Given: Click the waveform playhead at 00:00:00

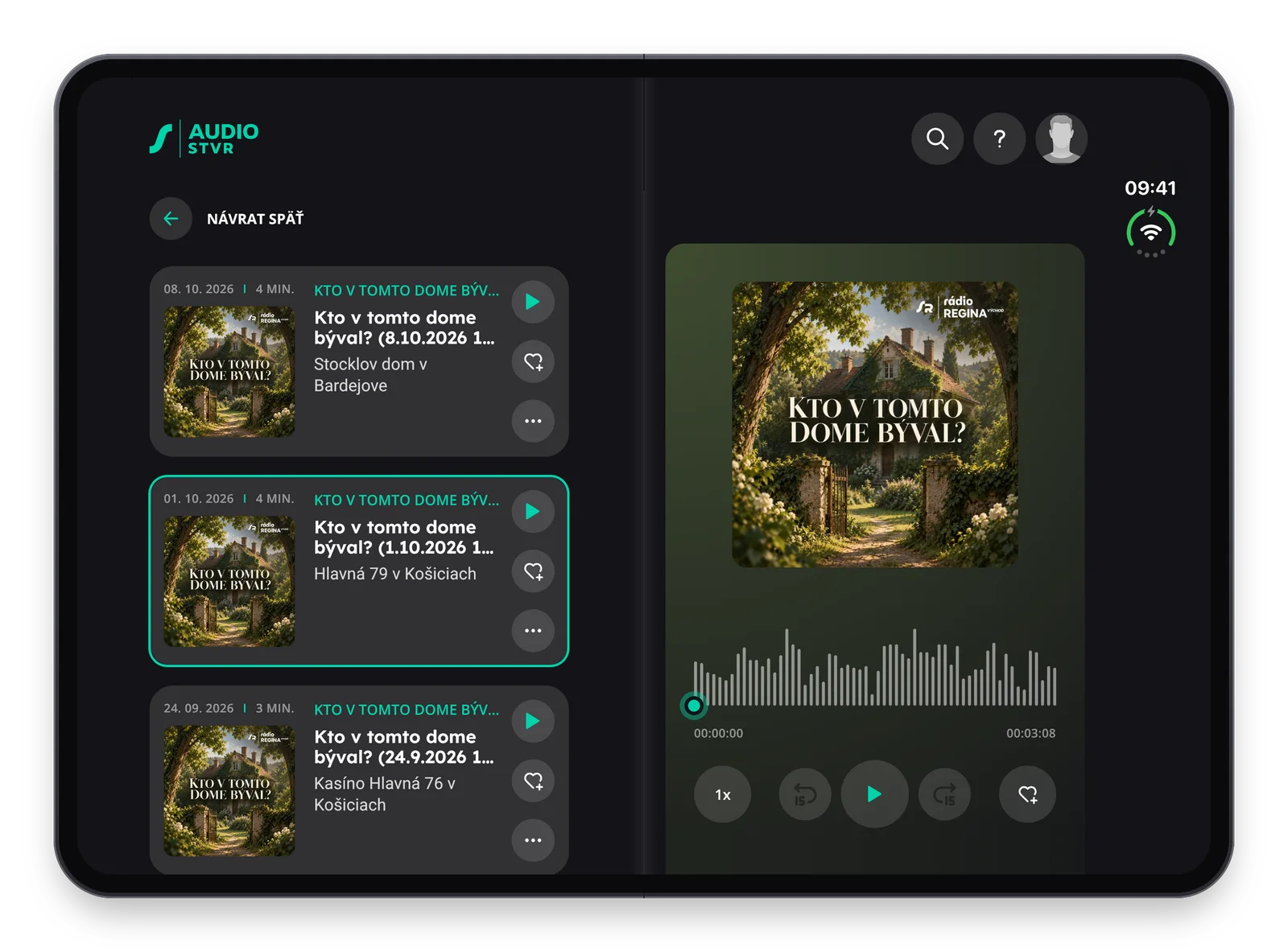Looking at the screenshot, I should point(693,706).
